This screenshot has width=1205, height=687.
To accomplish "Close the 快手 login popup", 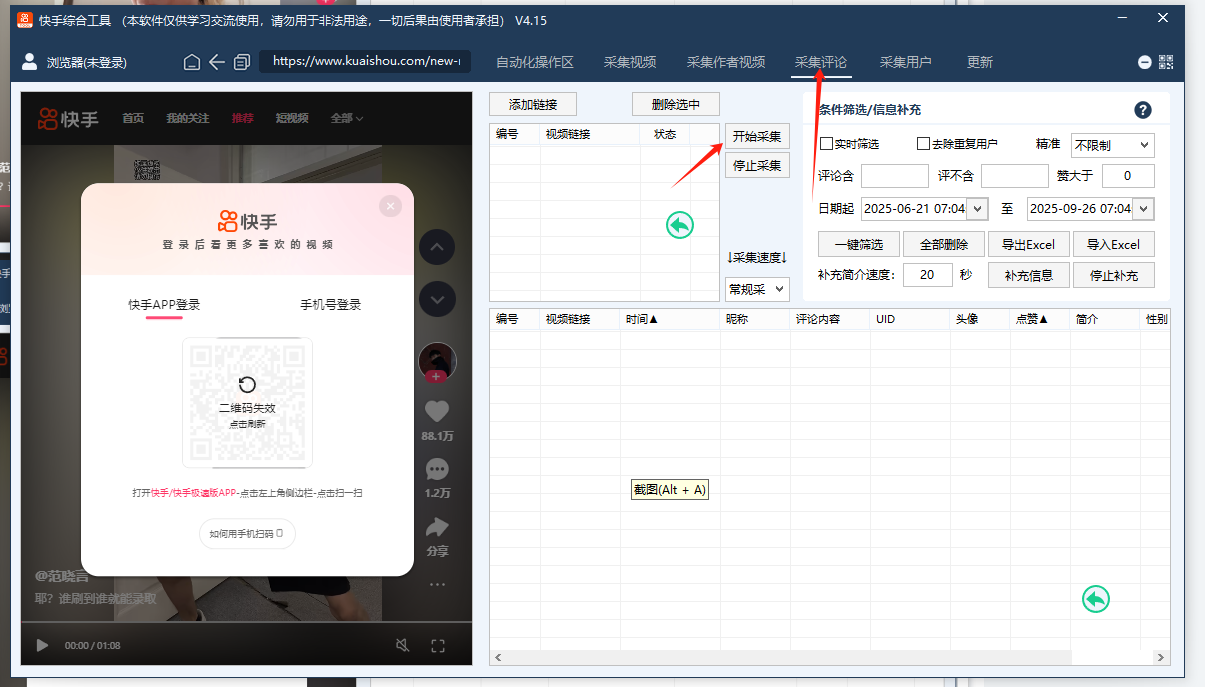I will (390, 206).
